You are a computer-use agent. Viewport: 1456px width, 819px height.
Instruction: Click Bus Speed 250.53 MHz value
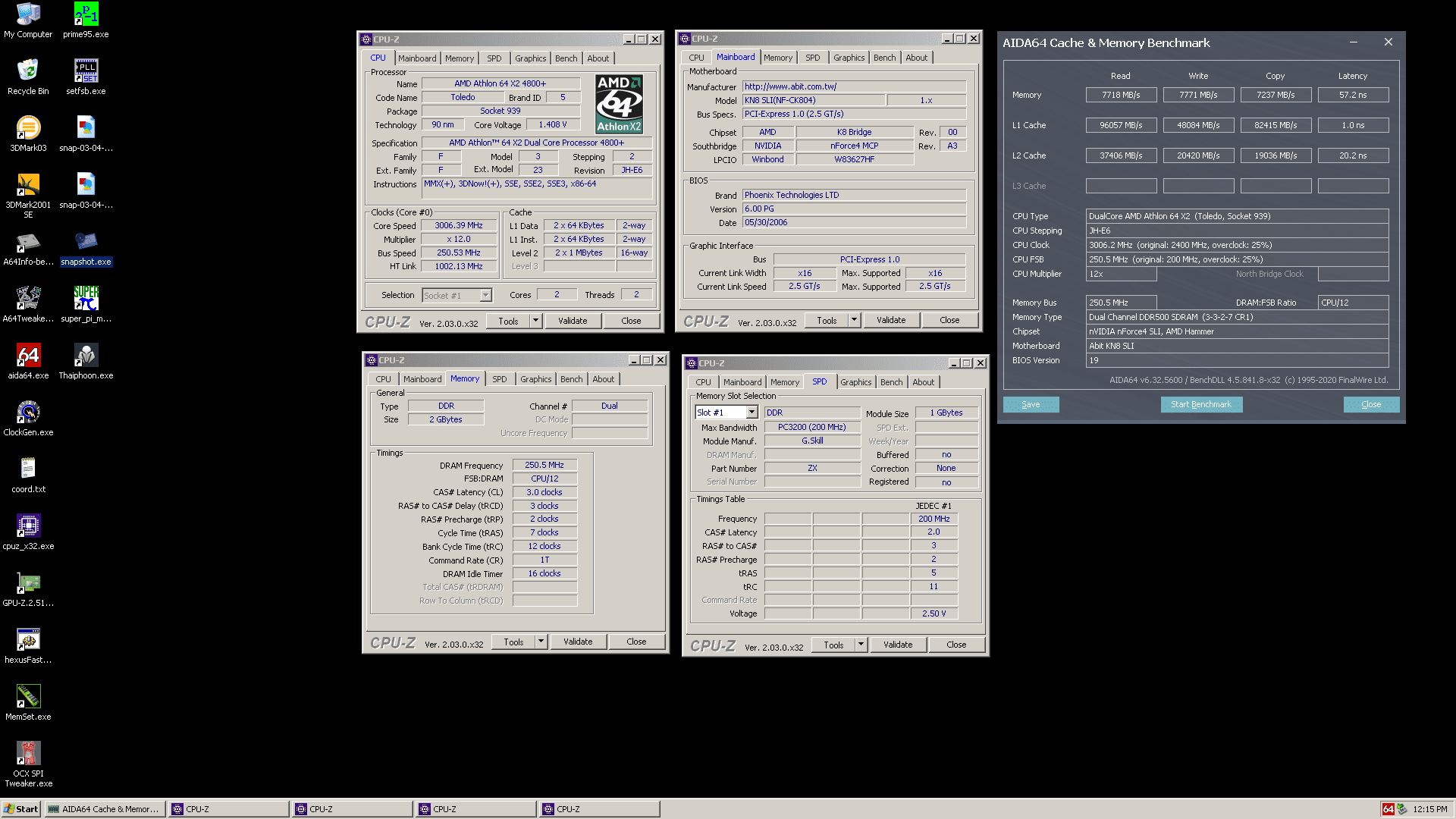459,253
